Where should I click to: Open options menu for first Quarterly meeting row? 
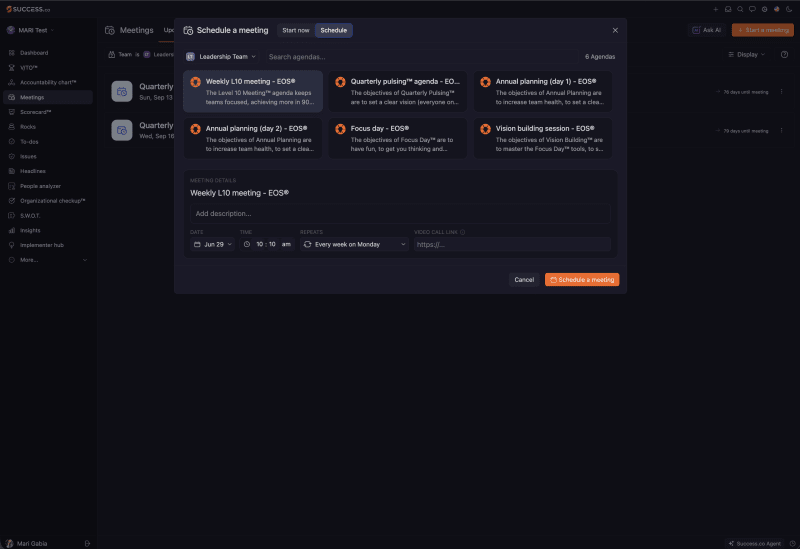(x=781, y=92)
